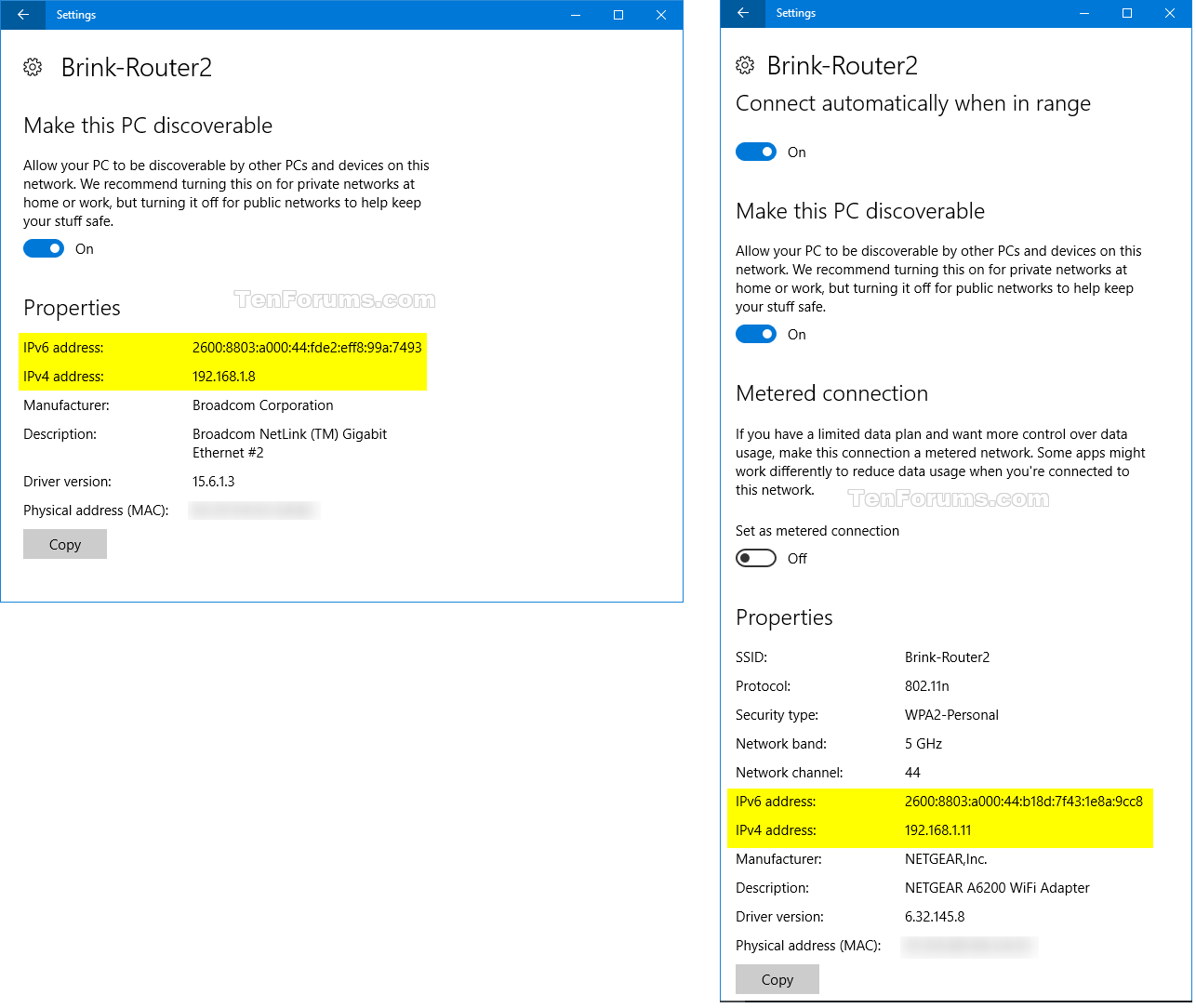This screenshot has width=1196, height=1008.
Task: Select IPv4 address 192.168.1.11
Action: [938, 830]
